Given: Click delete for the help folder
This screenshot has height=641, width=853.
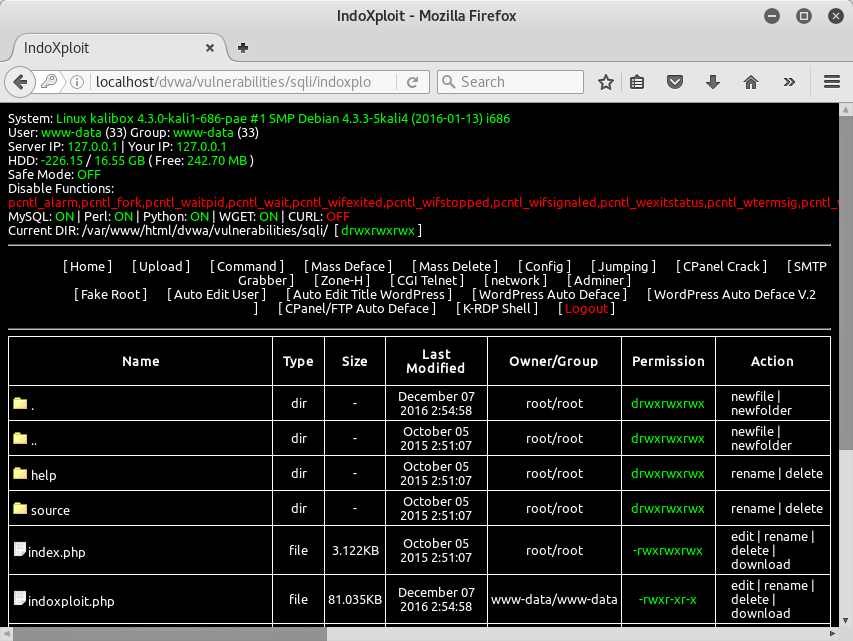Looking at the screenshot, I should (x=804, y=473).
